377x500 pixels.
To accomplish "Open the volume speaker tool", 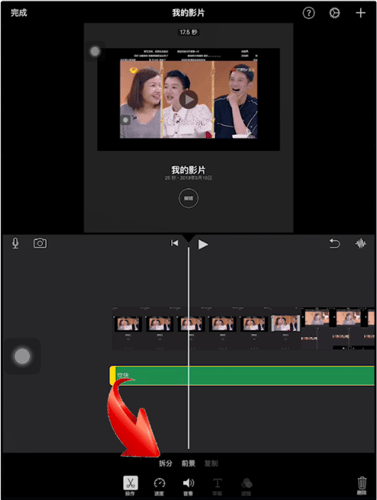I will point(188,486).
